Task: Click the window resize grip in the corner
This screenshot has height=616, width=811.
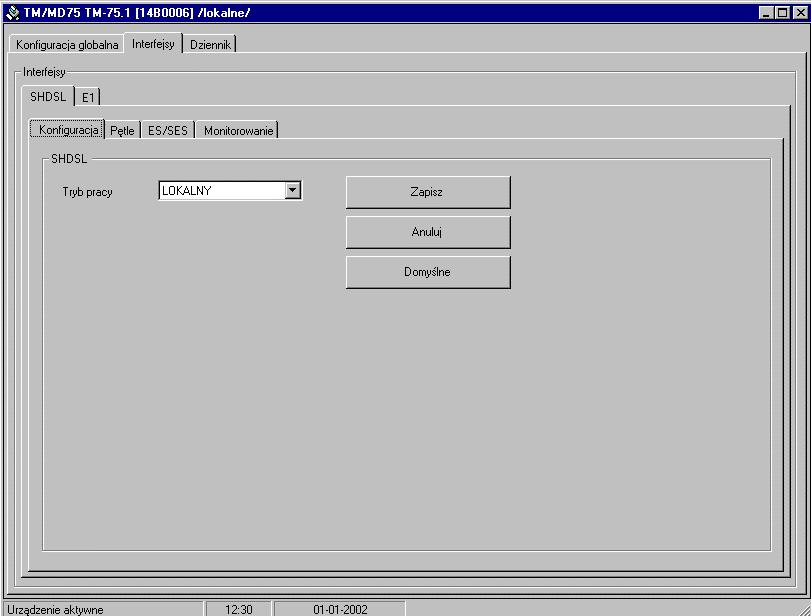Action: tap(803, 609)
